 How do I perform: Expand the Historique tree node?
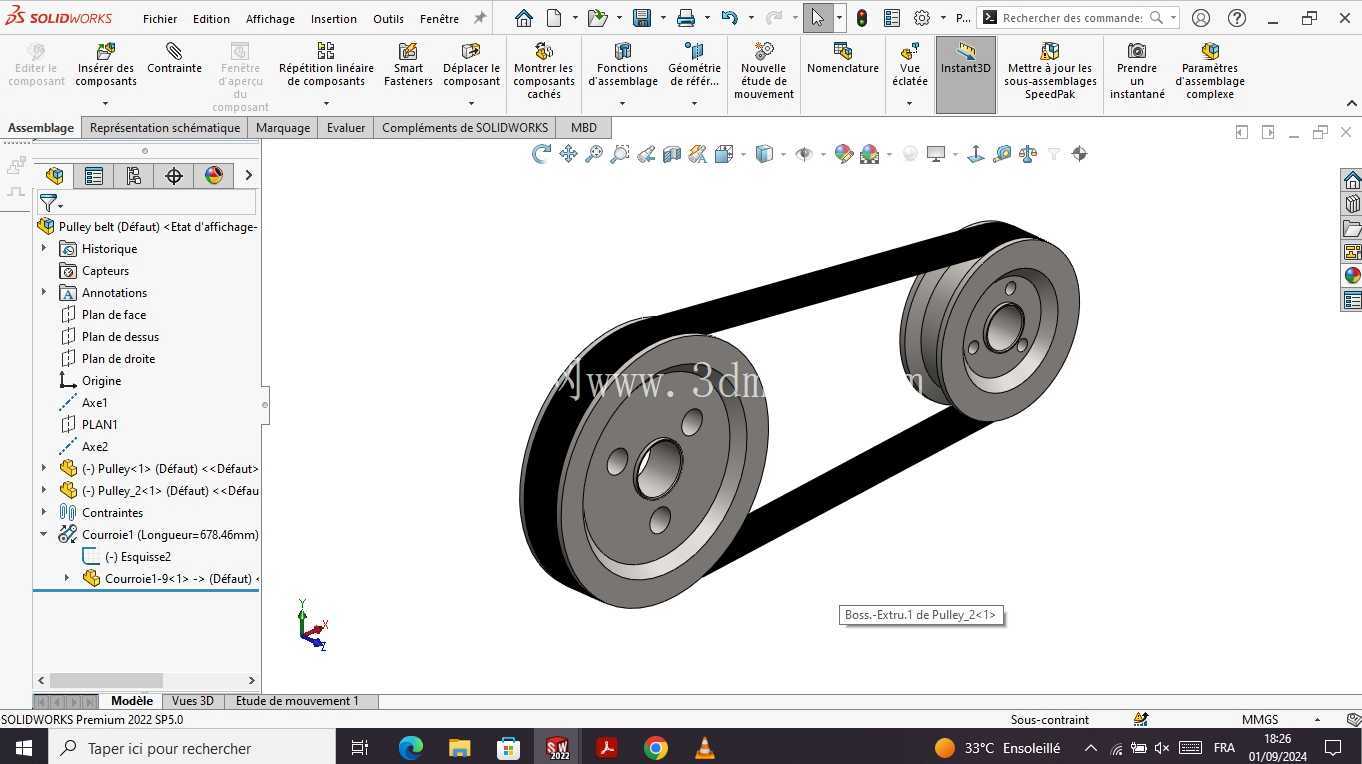coord(44,248)
